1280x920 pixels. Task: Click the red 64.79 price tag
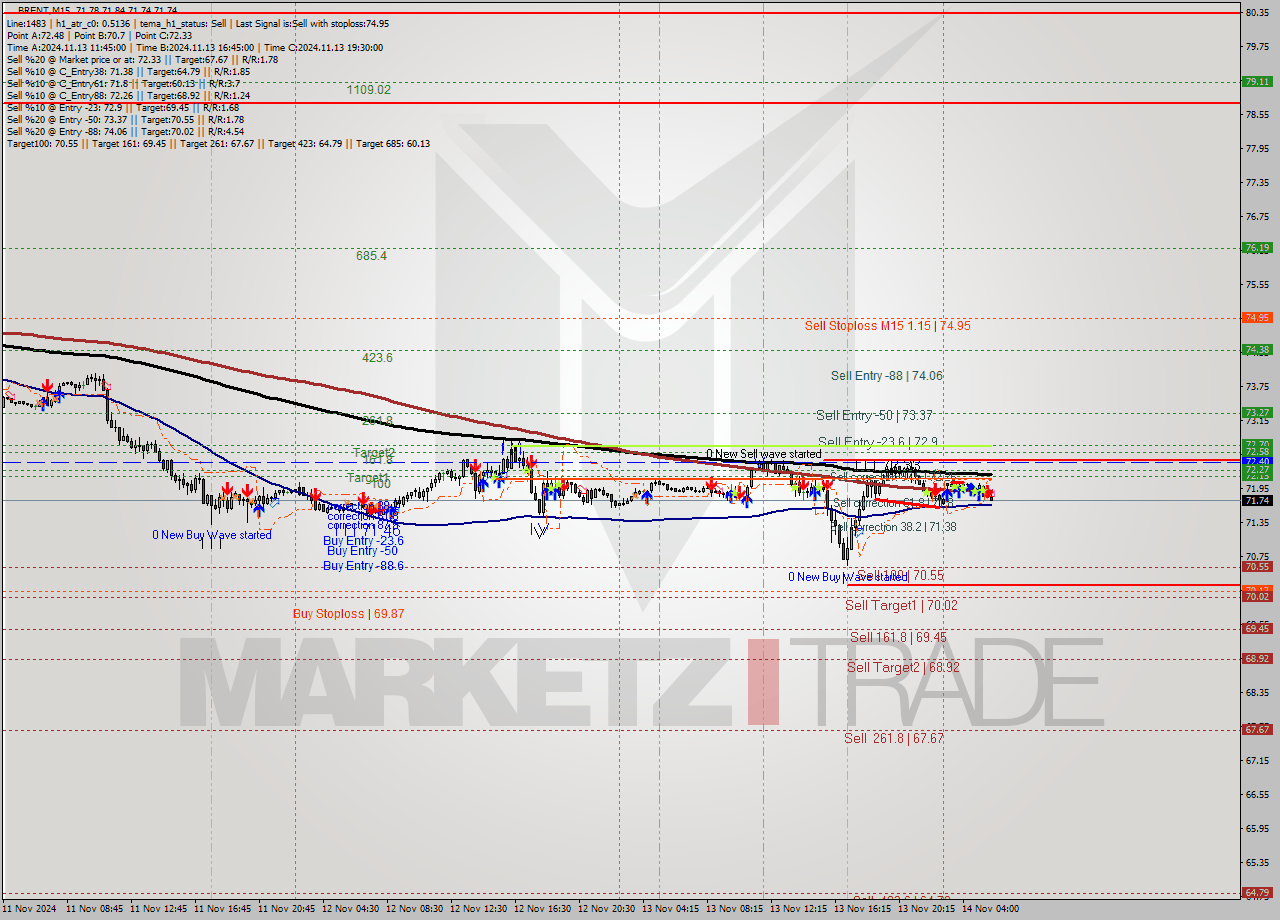pos(1256,893)
